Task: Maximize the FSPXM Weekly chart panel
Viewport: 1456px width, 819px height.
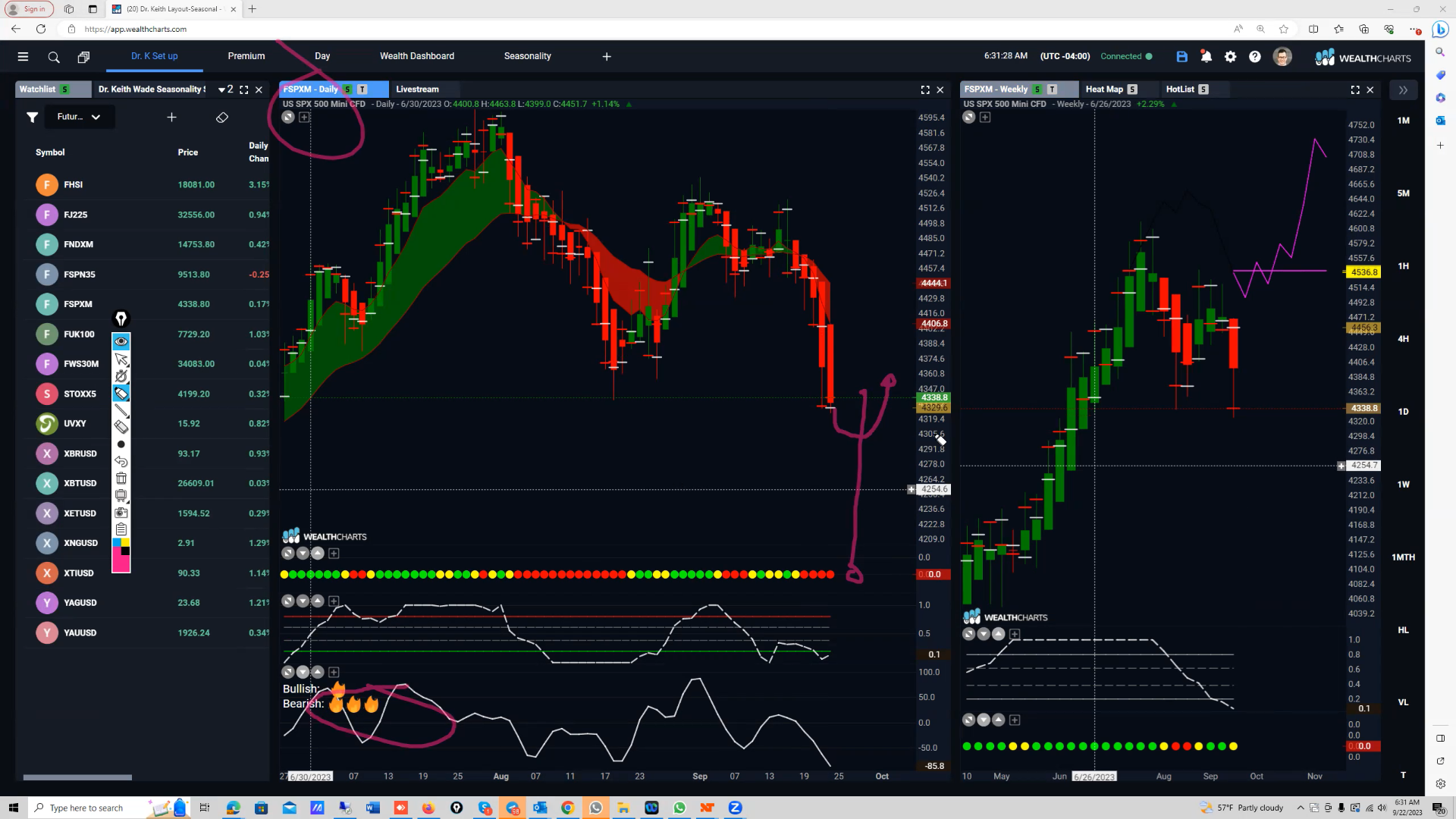Action: click(x=1355, y=89)
